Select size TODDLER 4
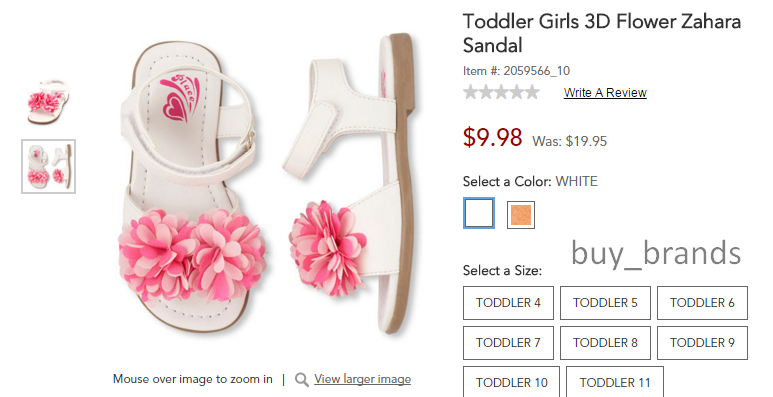Viewport: 773px width, 397px height. [508, 303]
